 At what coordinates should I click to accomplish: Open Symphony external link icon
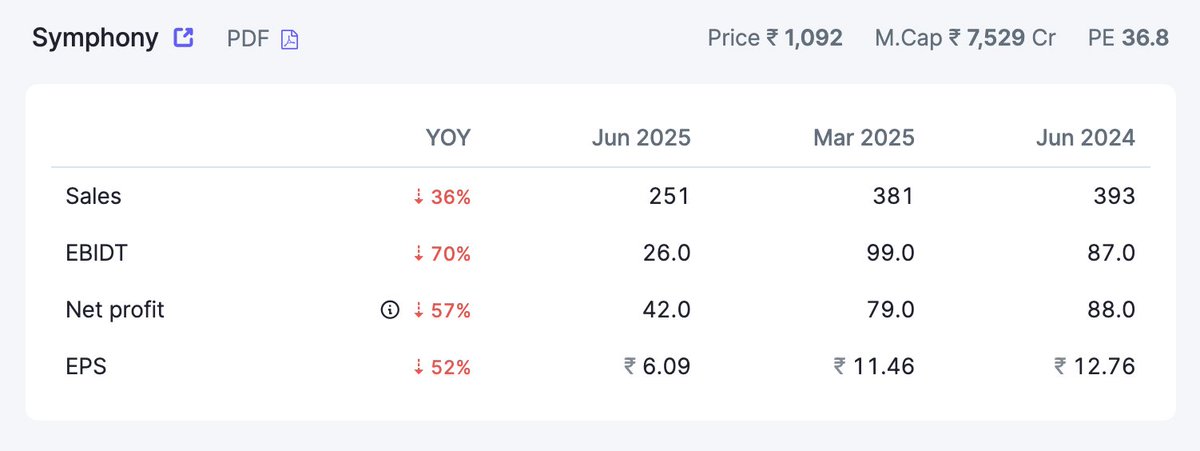183,38
